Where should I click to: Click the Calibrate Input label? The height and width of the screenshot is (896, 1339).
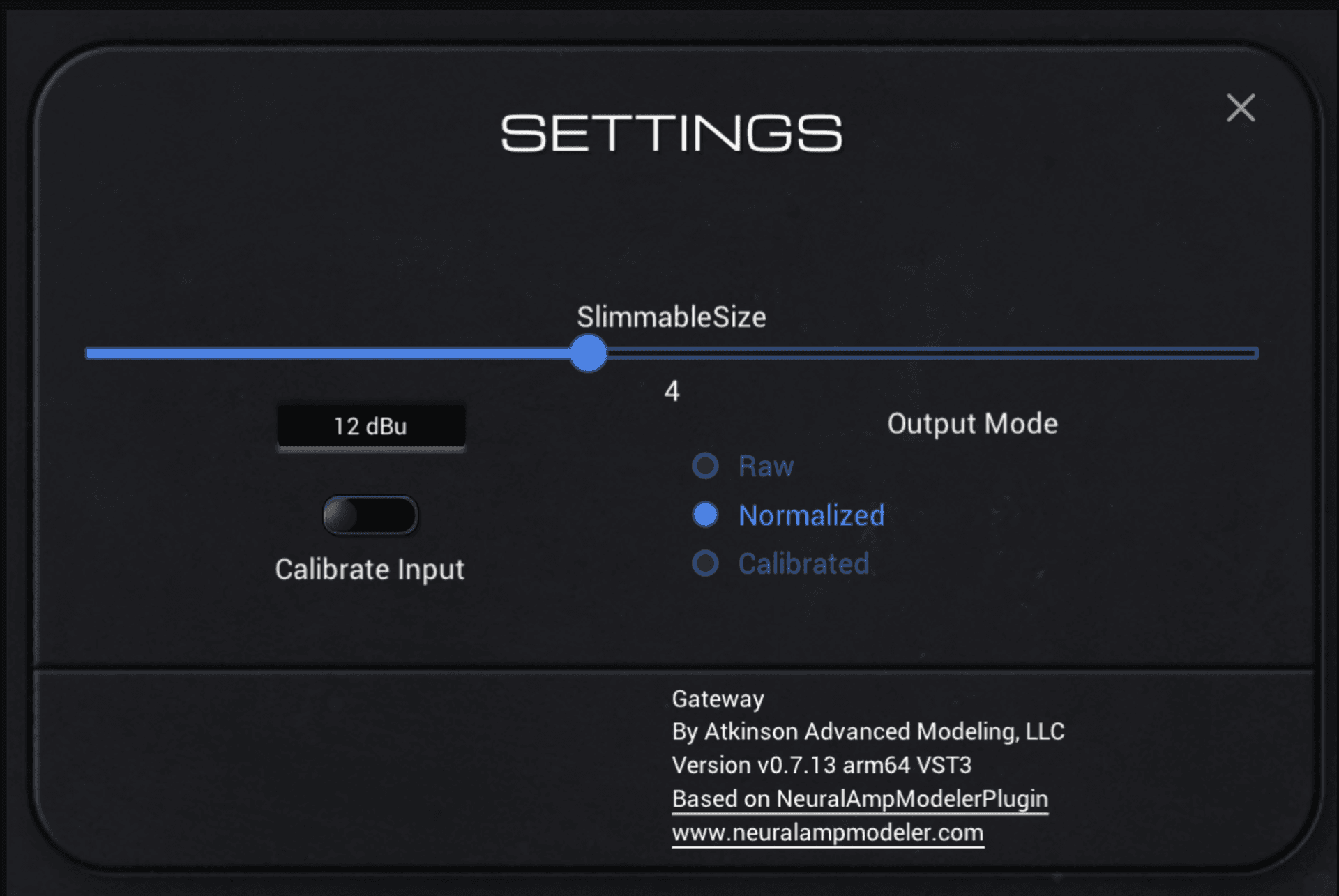(370, 570)
